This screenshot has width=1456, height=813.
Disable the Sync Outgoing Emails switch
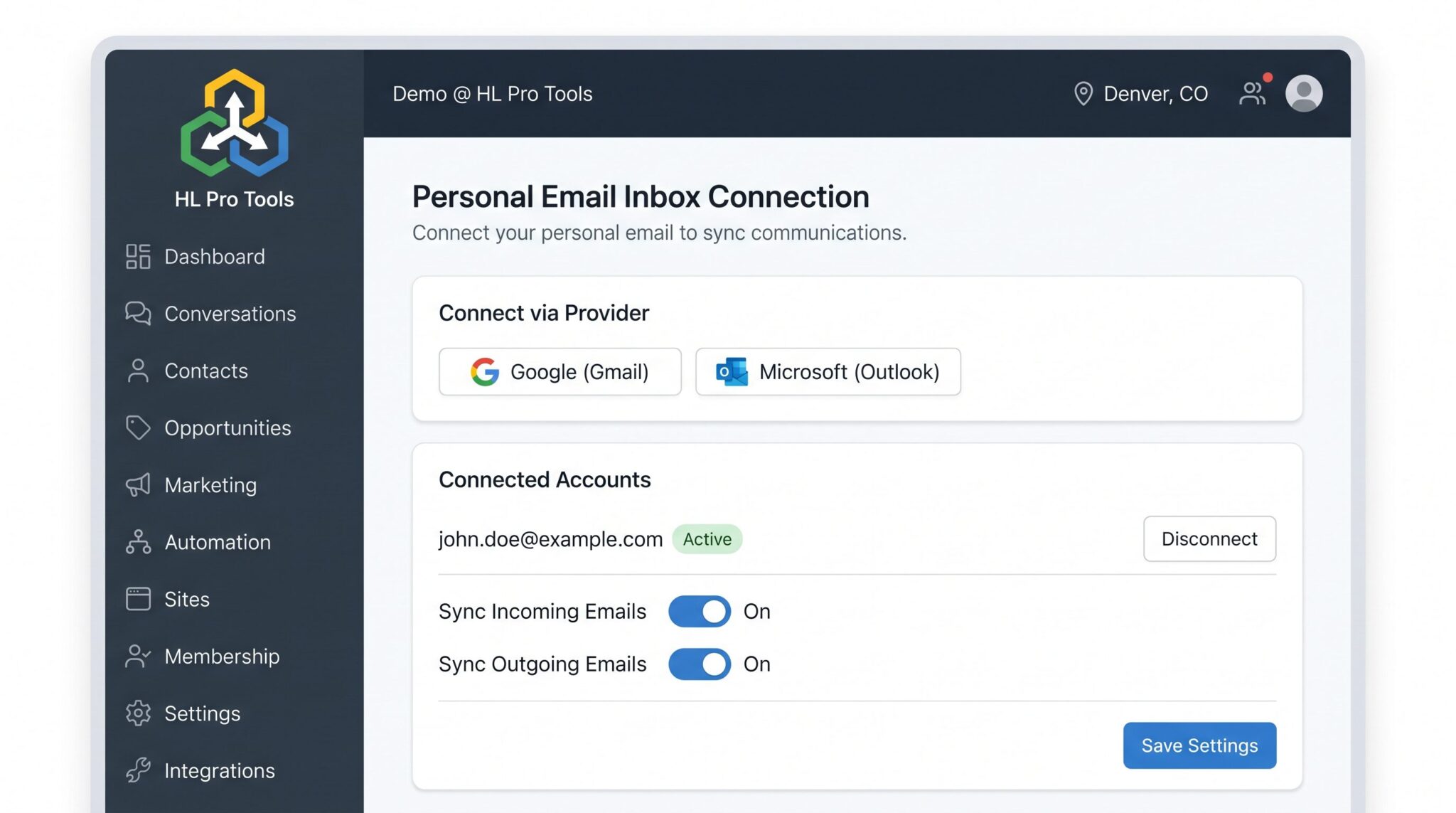click(700, 664)
